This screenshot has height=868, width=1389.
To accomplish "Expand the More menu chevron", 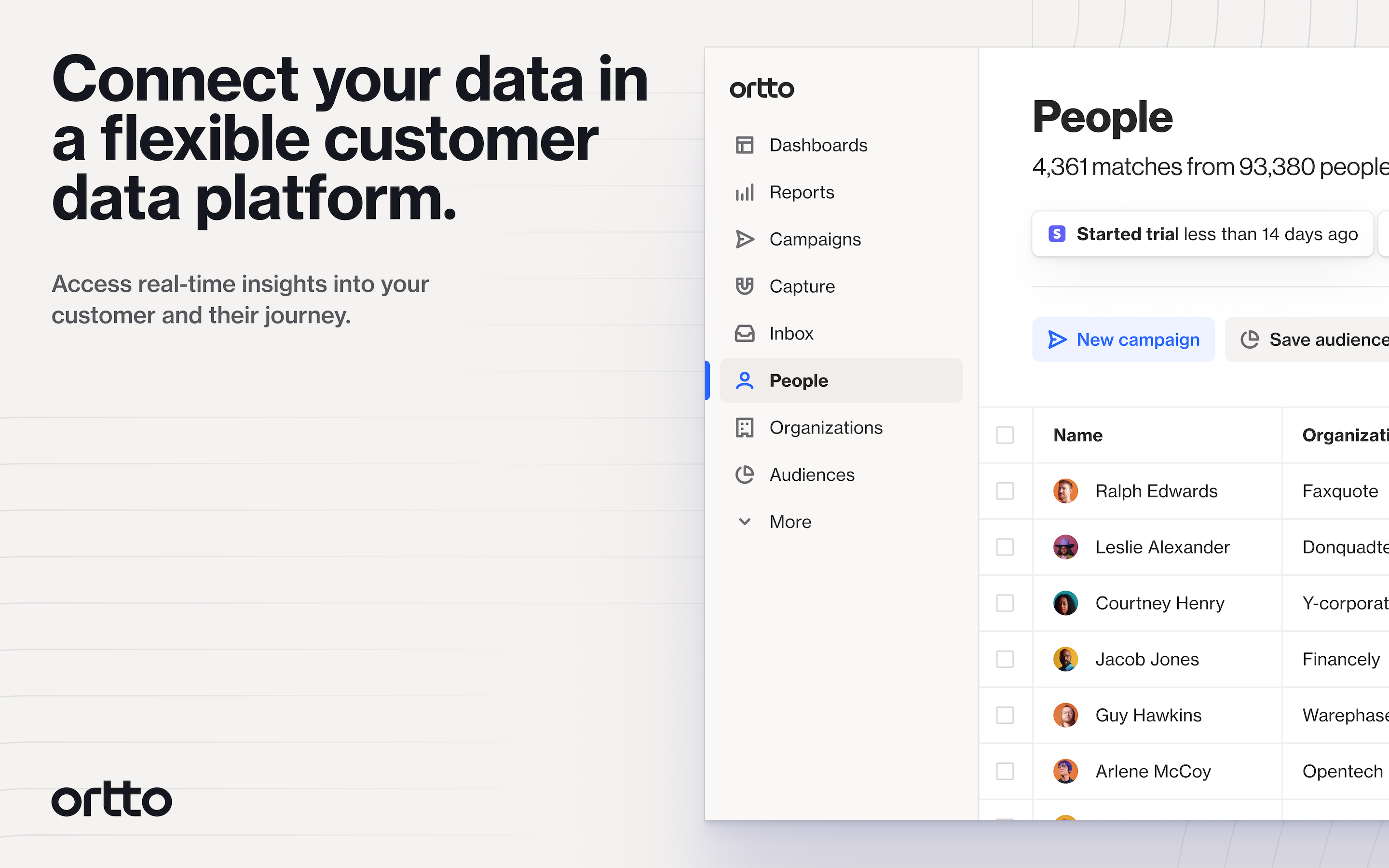I will pyautogui.click(x=745, y=522).
